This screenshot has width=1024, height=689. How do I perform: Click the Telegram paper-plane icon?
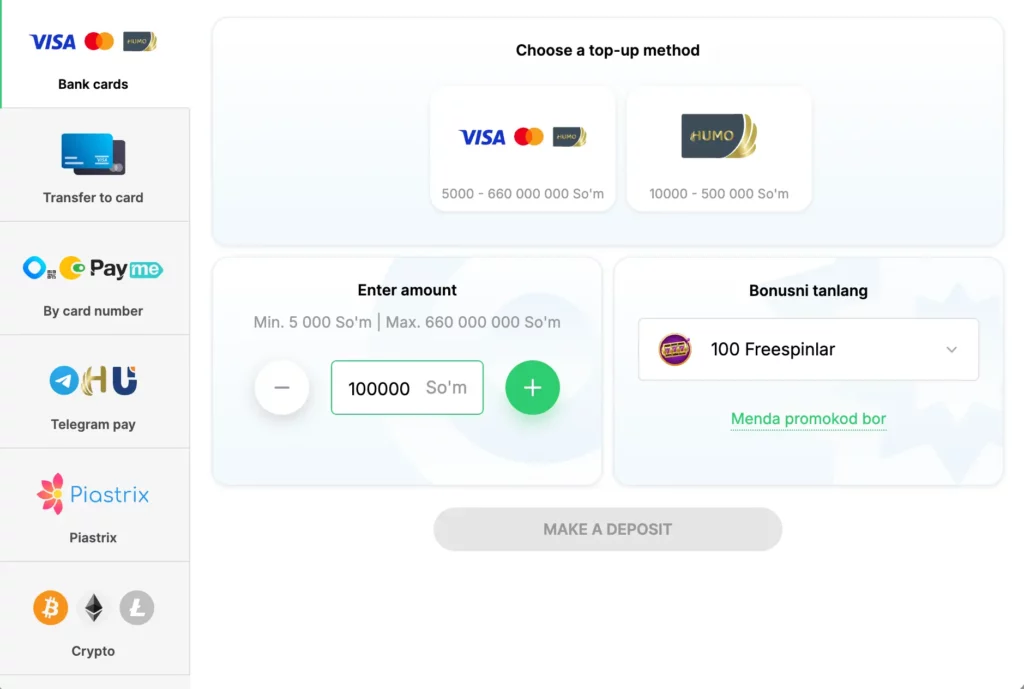coord(64,380)
